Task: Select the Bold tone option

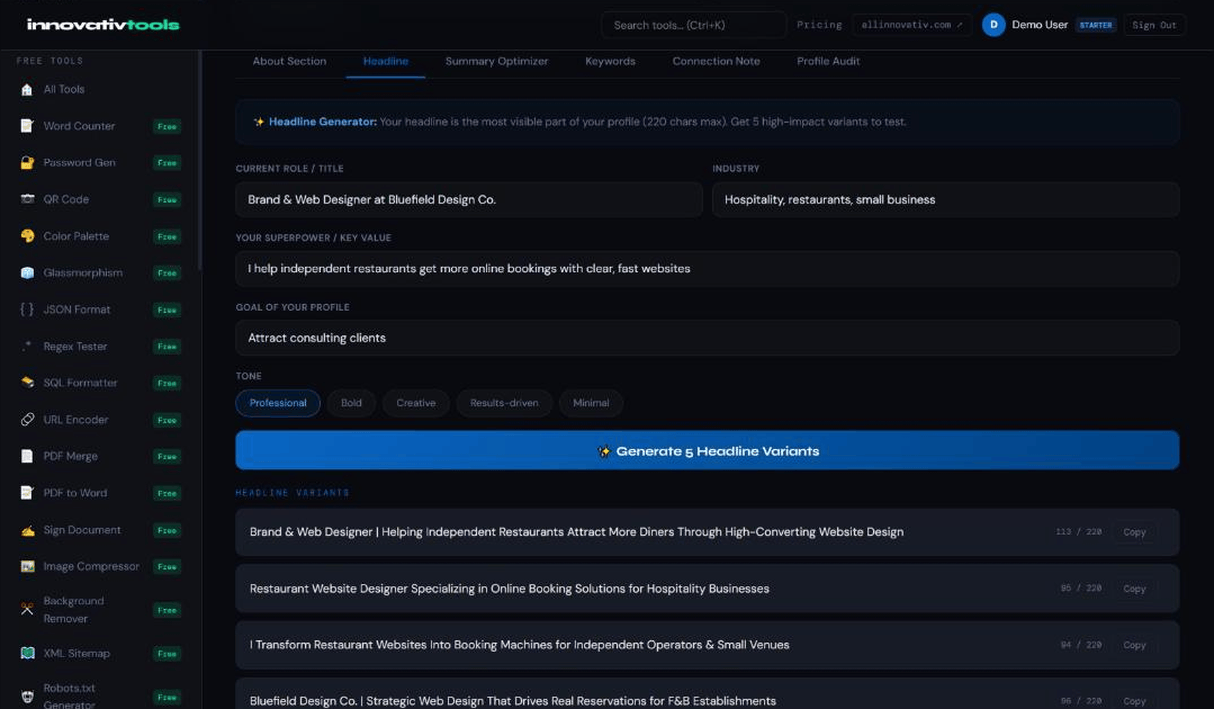Action: point(351,403)
